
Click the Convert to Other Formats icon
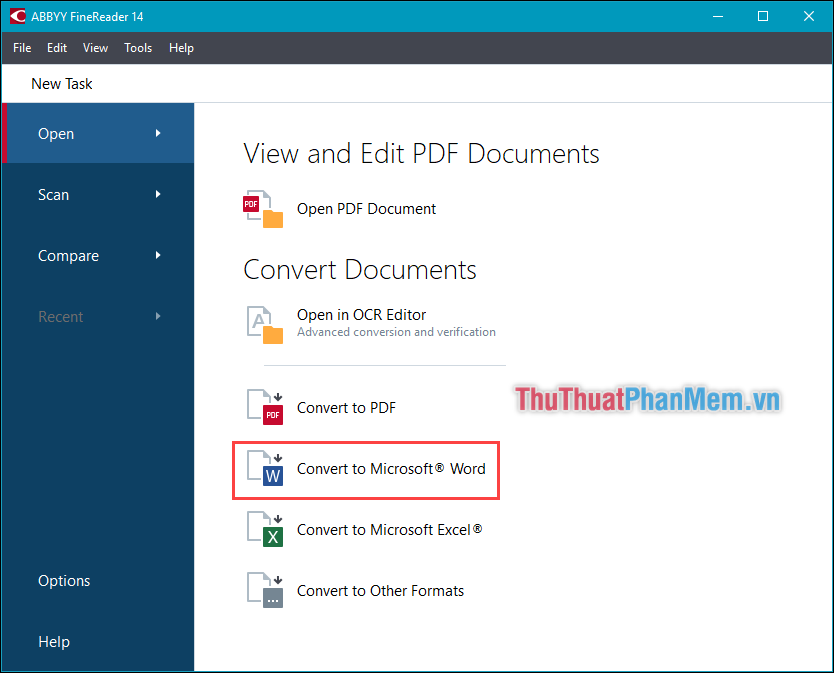tap(265, 590)
